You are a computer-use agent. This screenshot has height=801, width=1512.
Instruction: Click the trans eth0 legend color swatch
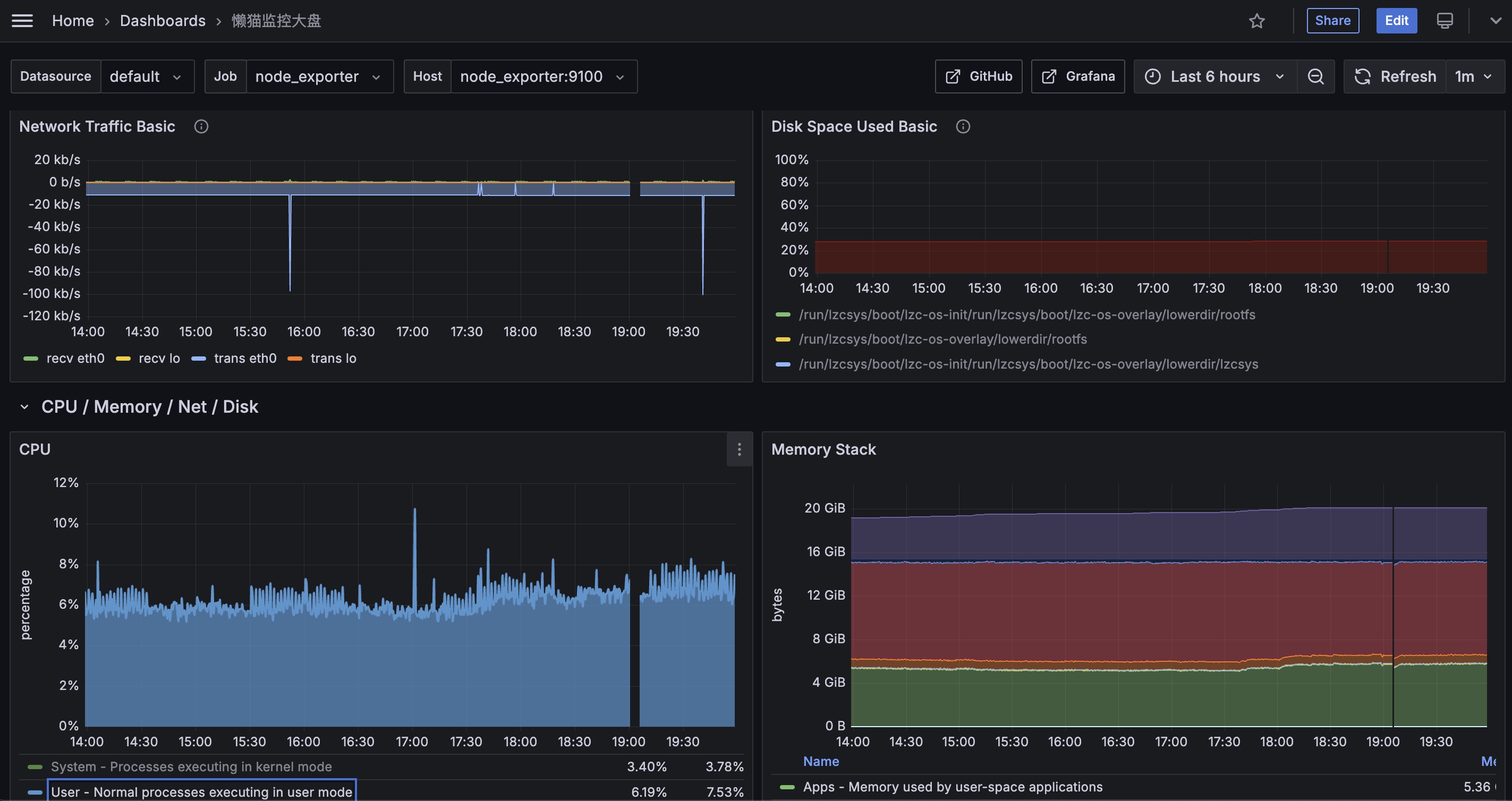199,359
